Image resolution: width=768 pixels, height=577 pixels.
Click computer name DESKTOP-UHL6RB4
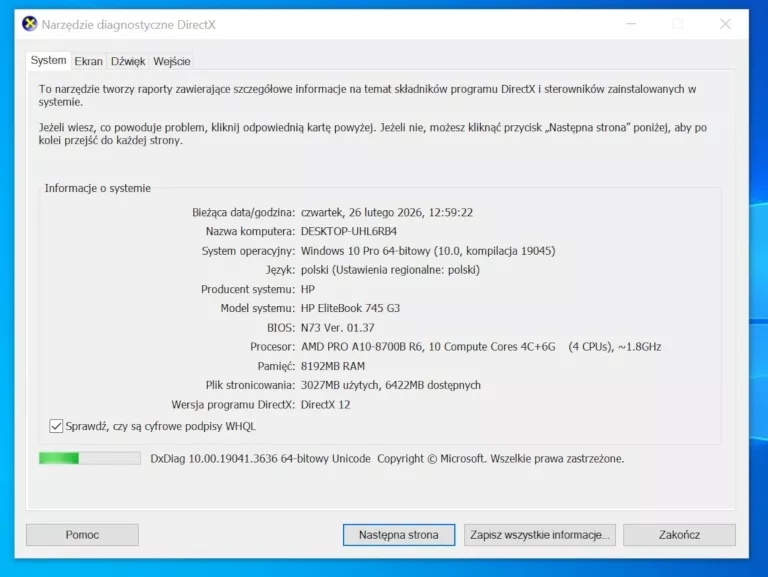point(349,231)
